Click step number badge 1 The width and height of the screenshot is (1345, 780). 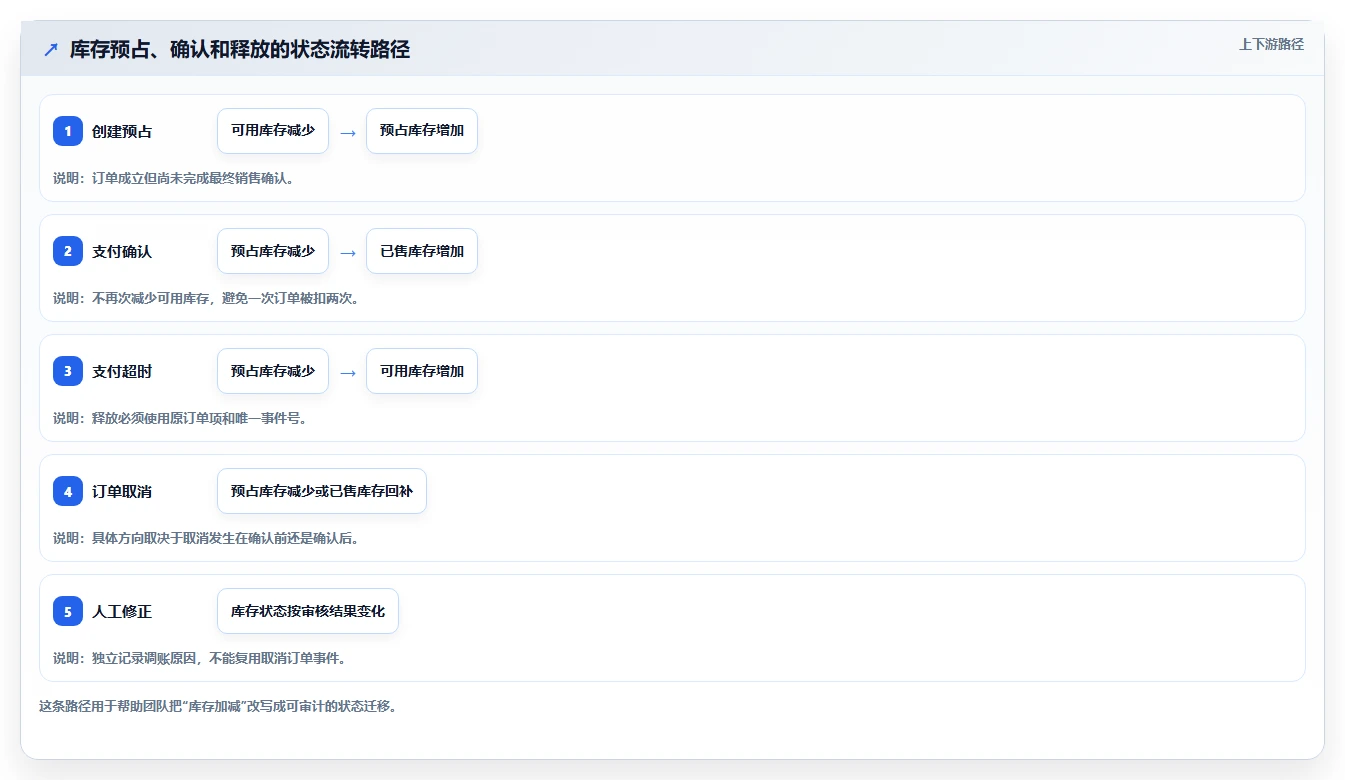pyautogui.click(x=68, y=131)
